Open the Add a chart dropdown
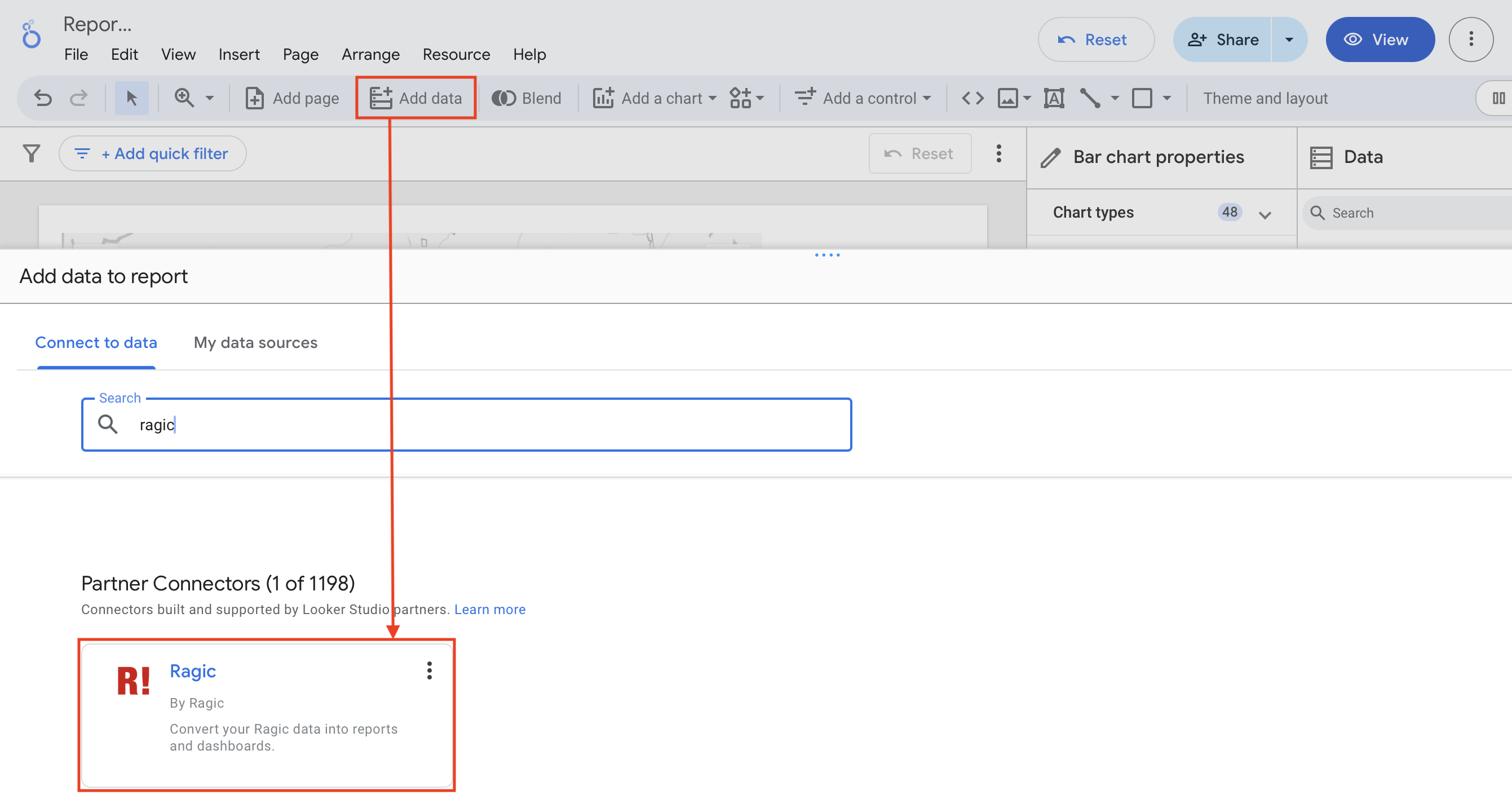Image resolution: width=1512 pixels, height=812 pixels. (655, 98)
